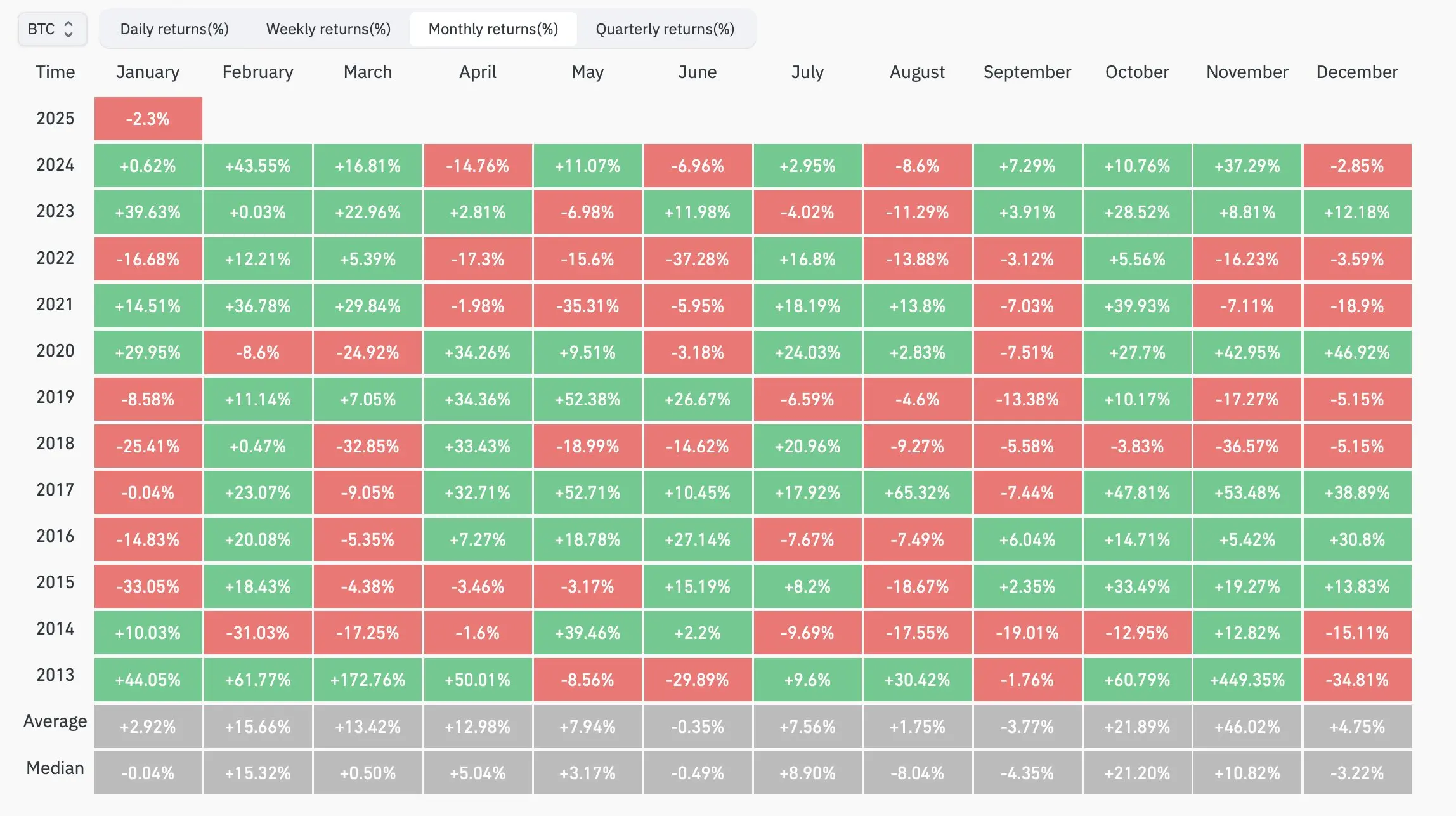Switch to Daily returns(%) tab
Image resolution: width=1456 pixels, height=816 pixels.
click(x=174, y=29)
